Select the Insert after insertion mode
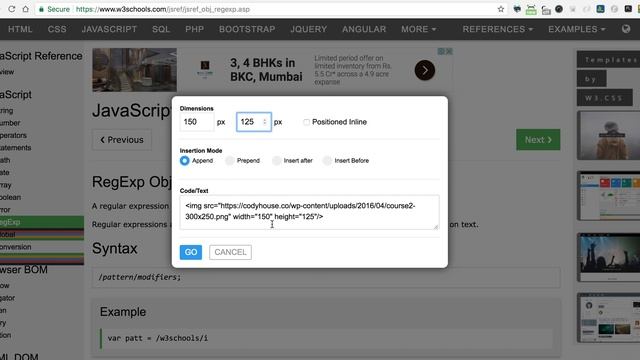640x360 pixels. 277,160
